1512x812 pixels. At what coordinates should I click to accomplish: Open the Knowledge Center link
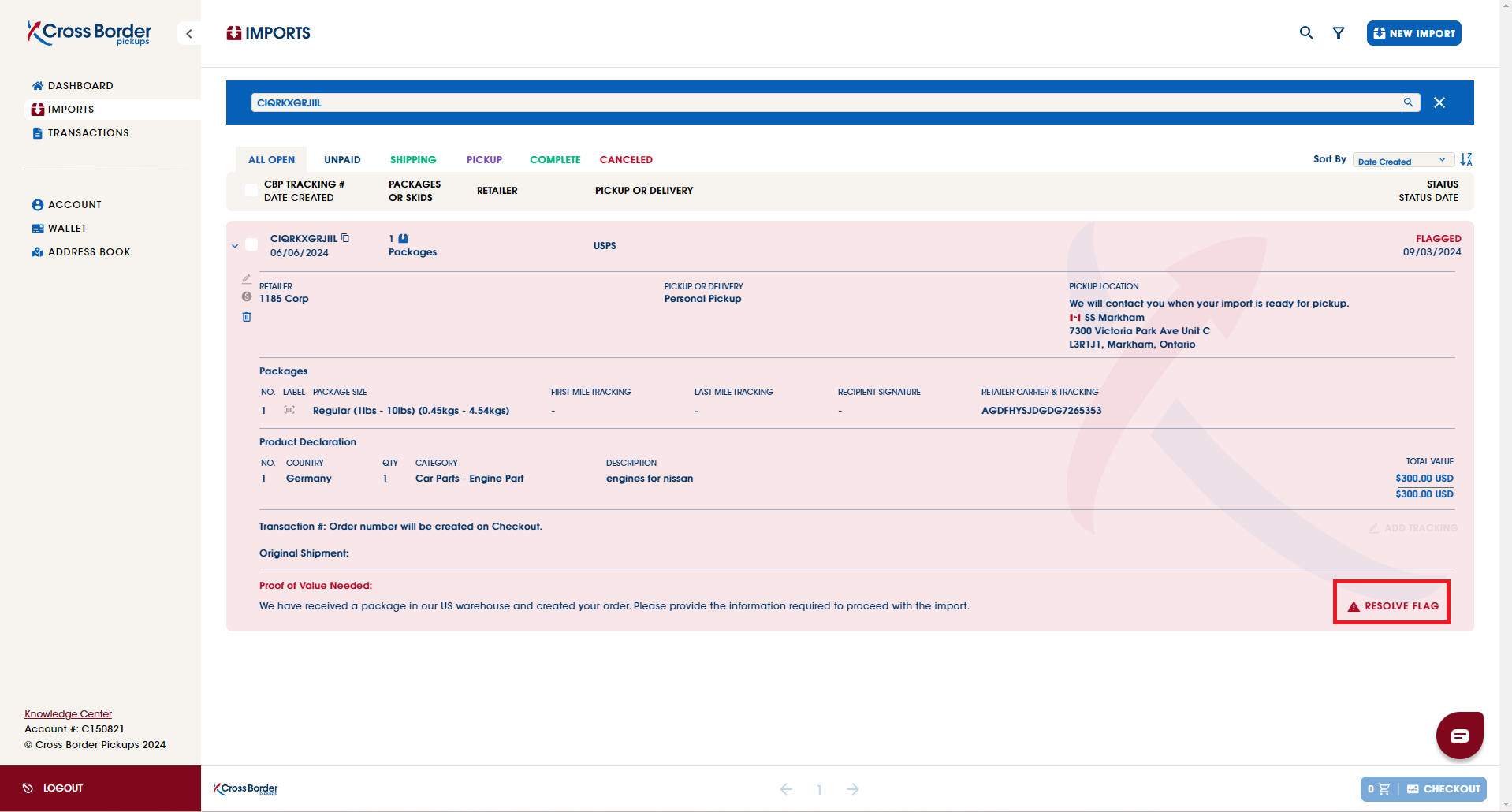(x=68, y=714)
